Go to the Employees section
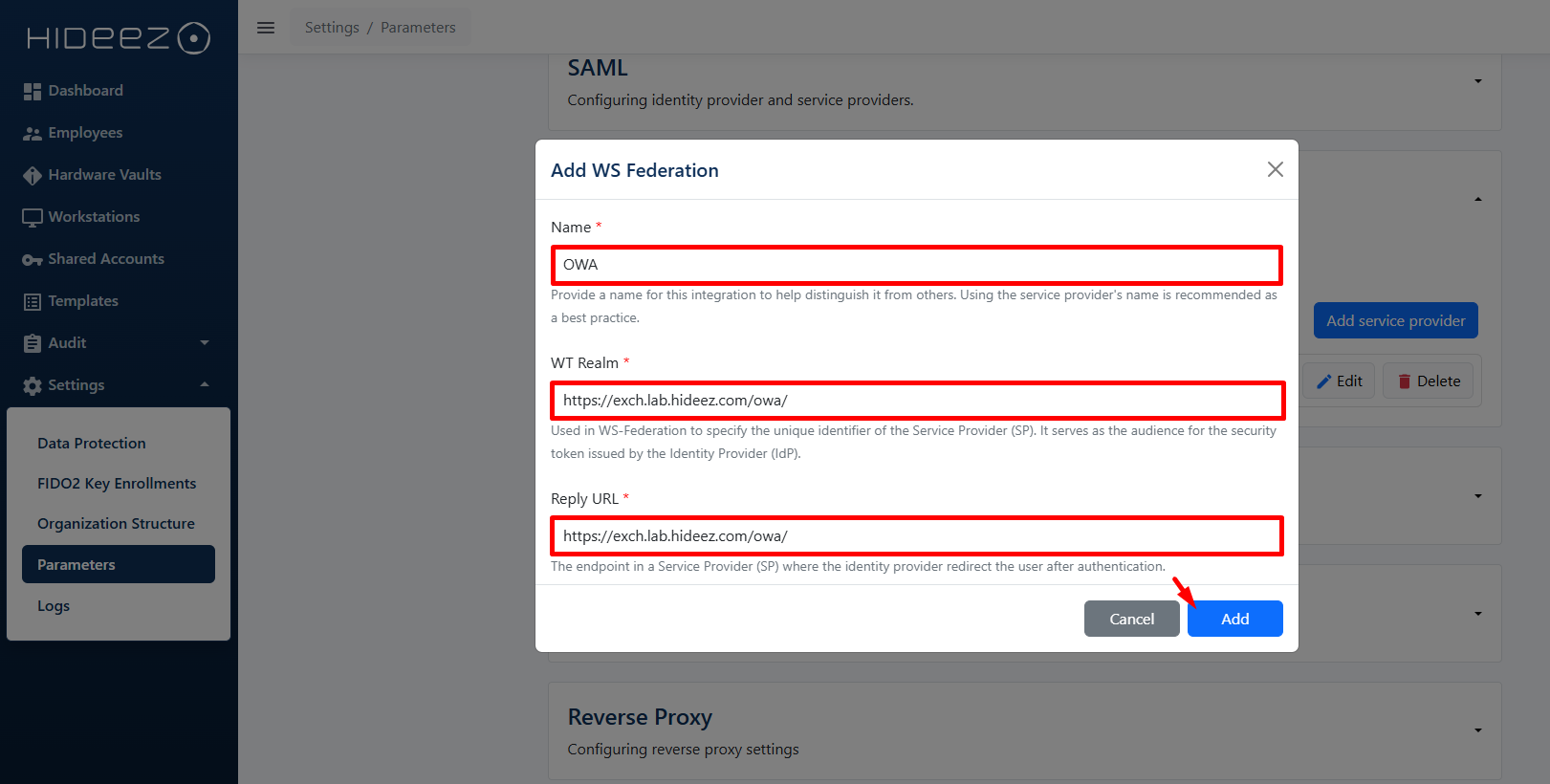1550x784 pixels. point(85,133)
